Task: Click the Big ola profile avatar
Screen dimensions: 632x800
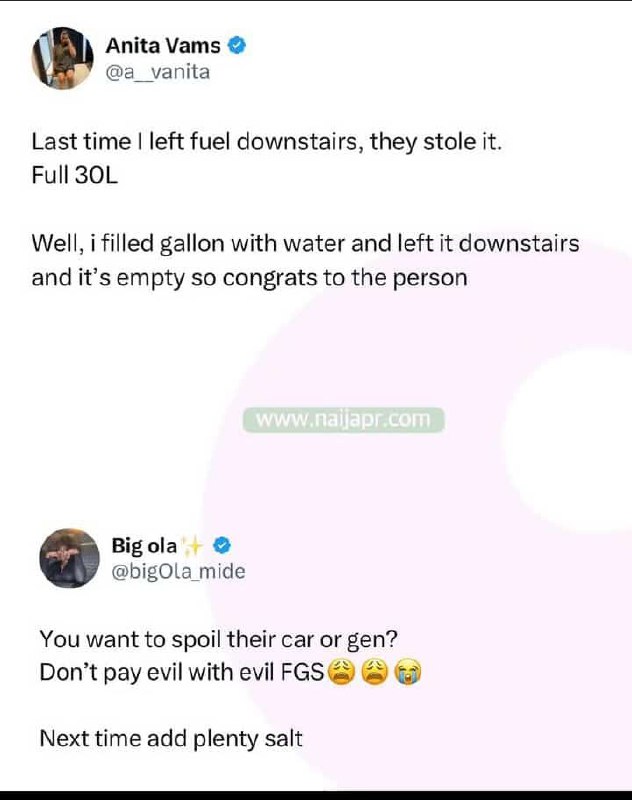Action: coord(69,558)
